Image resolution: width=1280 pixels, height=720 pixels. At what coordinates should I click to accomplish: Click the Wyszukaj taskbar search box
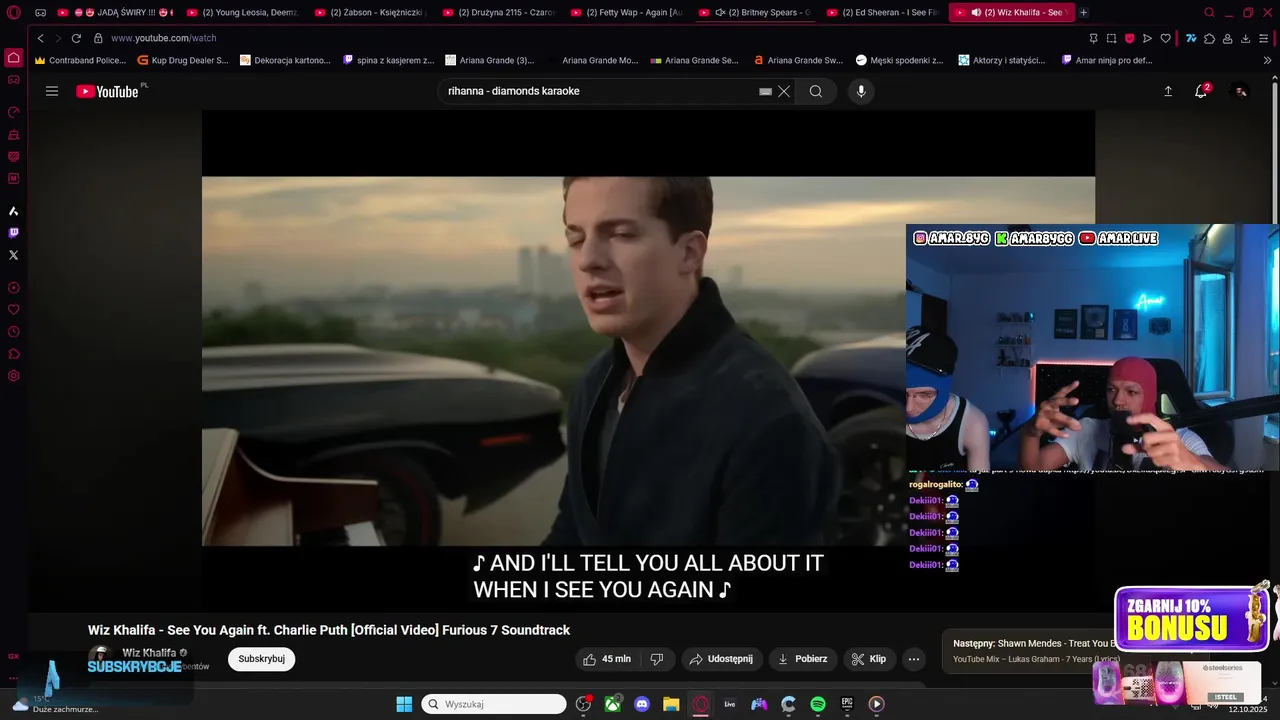[x=494, y=704]
